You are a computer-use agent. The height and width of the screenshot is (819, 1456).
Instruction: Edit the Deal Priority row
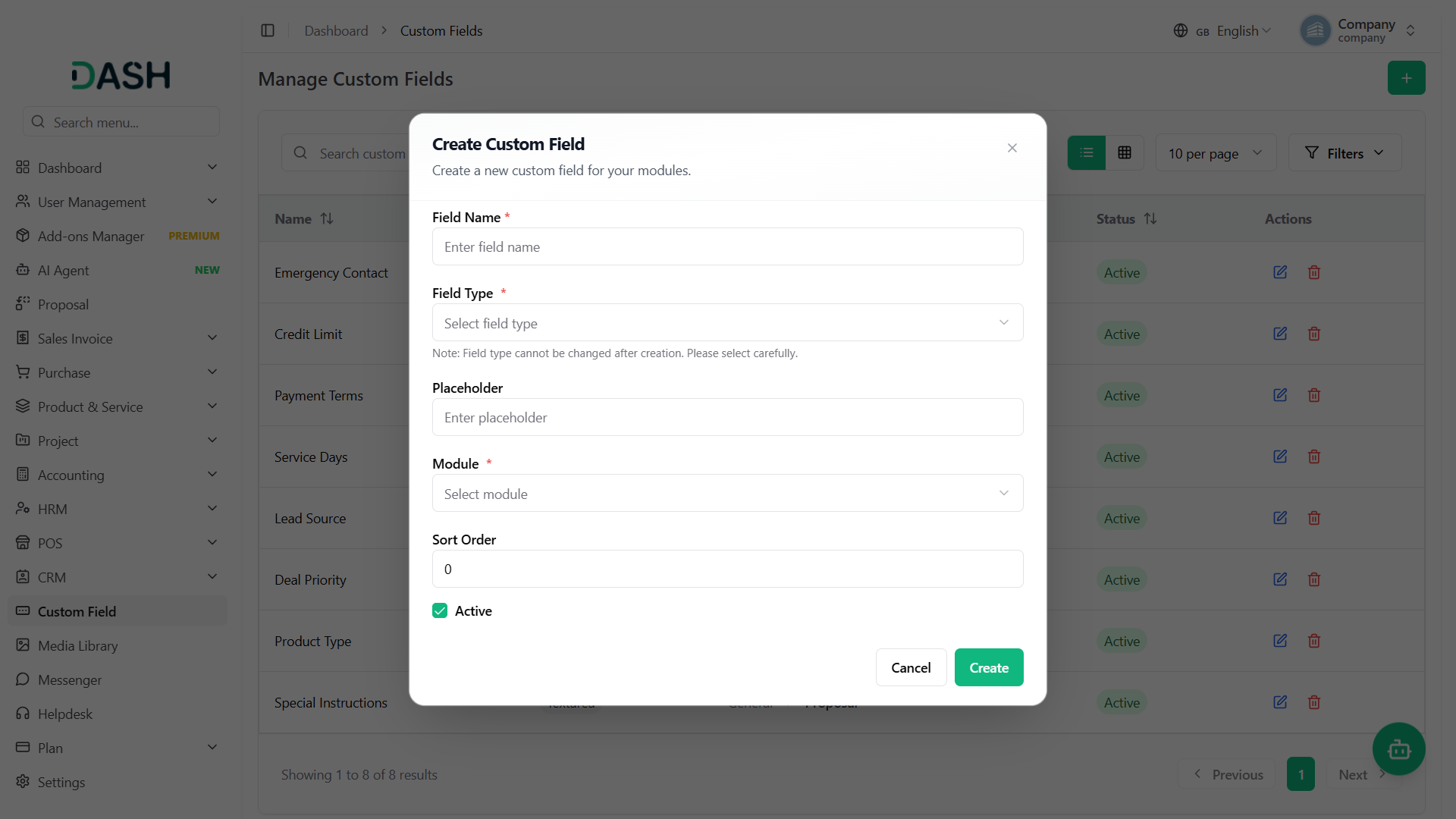coord(1280,579)
